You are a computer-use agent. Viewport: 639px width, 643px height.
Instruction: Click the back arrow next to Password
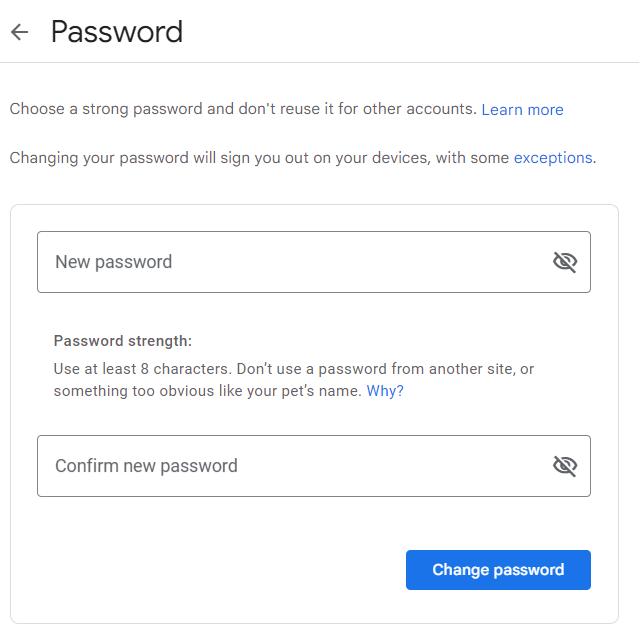point(19,32)
